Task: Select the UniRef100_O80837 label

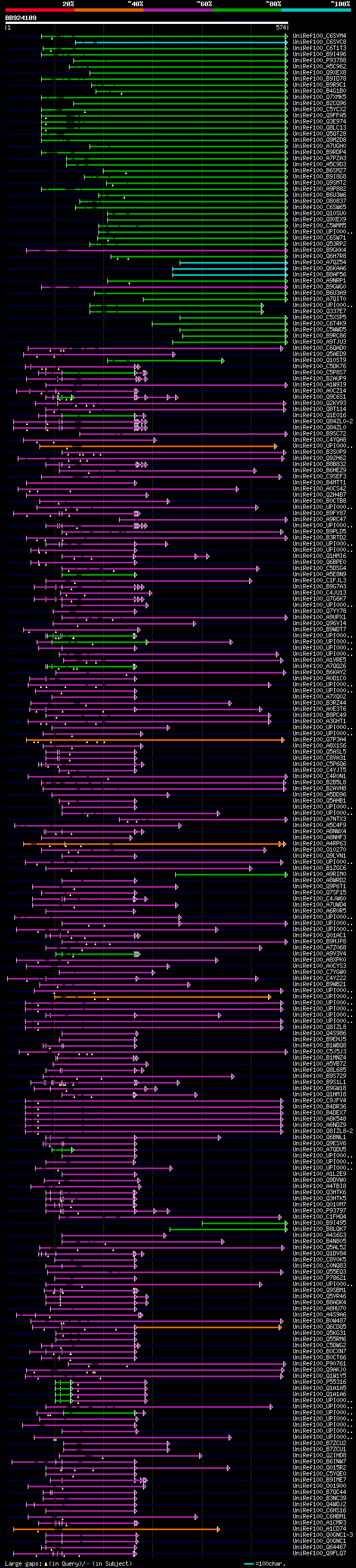Action: [319, 201]
